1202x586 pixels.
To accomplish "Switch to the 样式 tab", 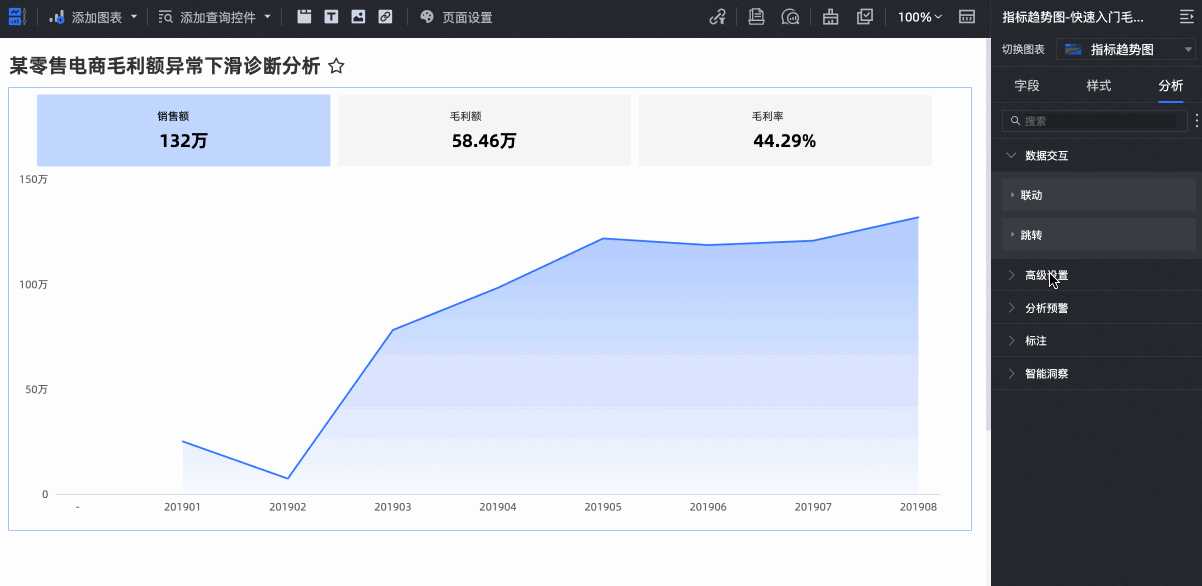I will [1099, 86].
